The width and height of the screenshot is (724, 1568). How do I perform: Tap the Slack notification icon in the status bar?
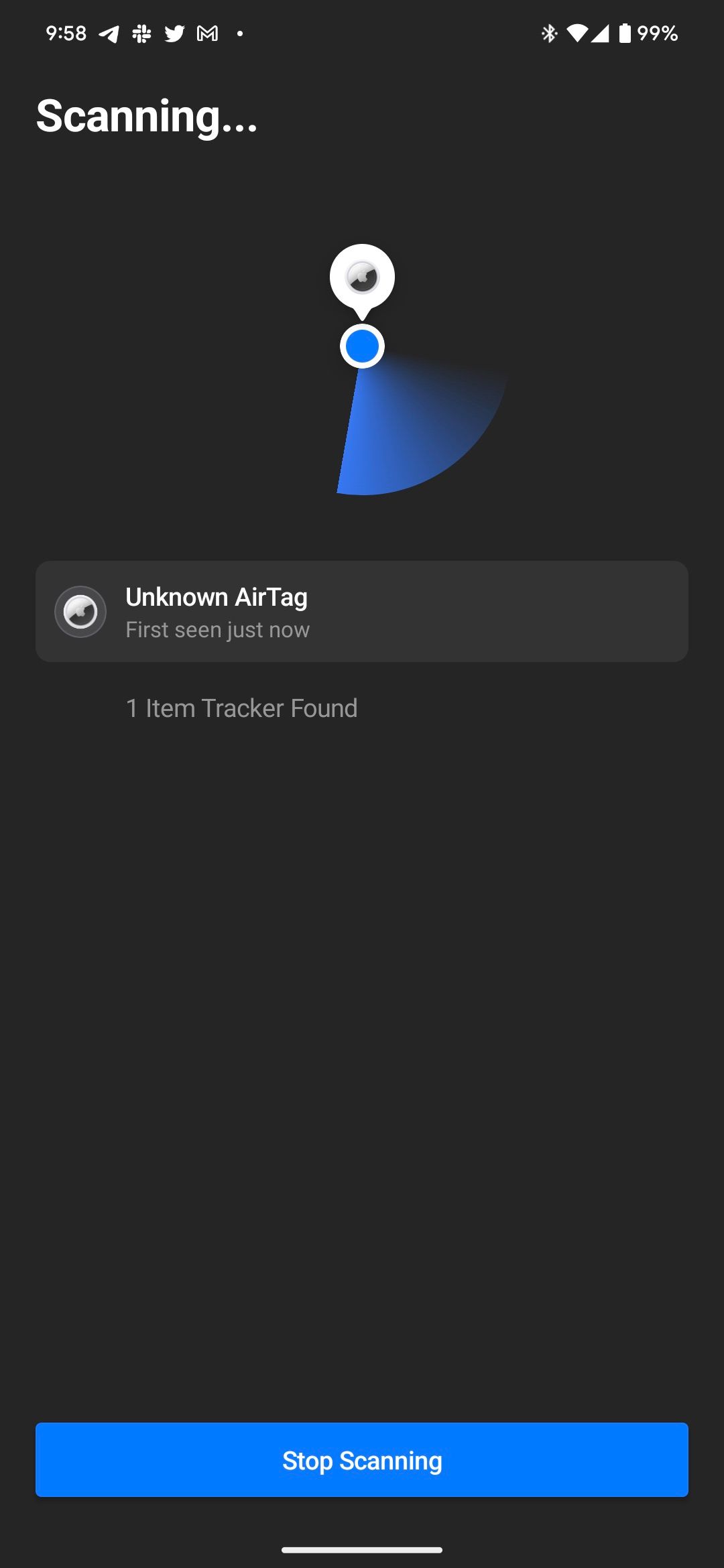[142, 33]
